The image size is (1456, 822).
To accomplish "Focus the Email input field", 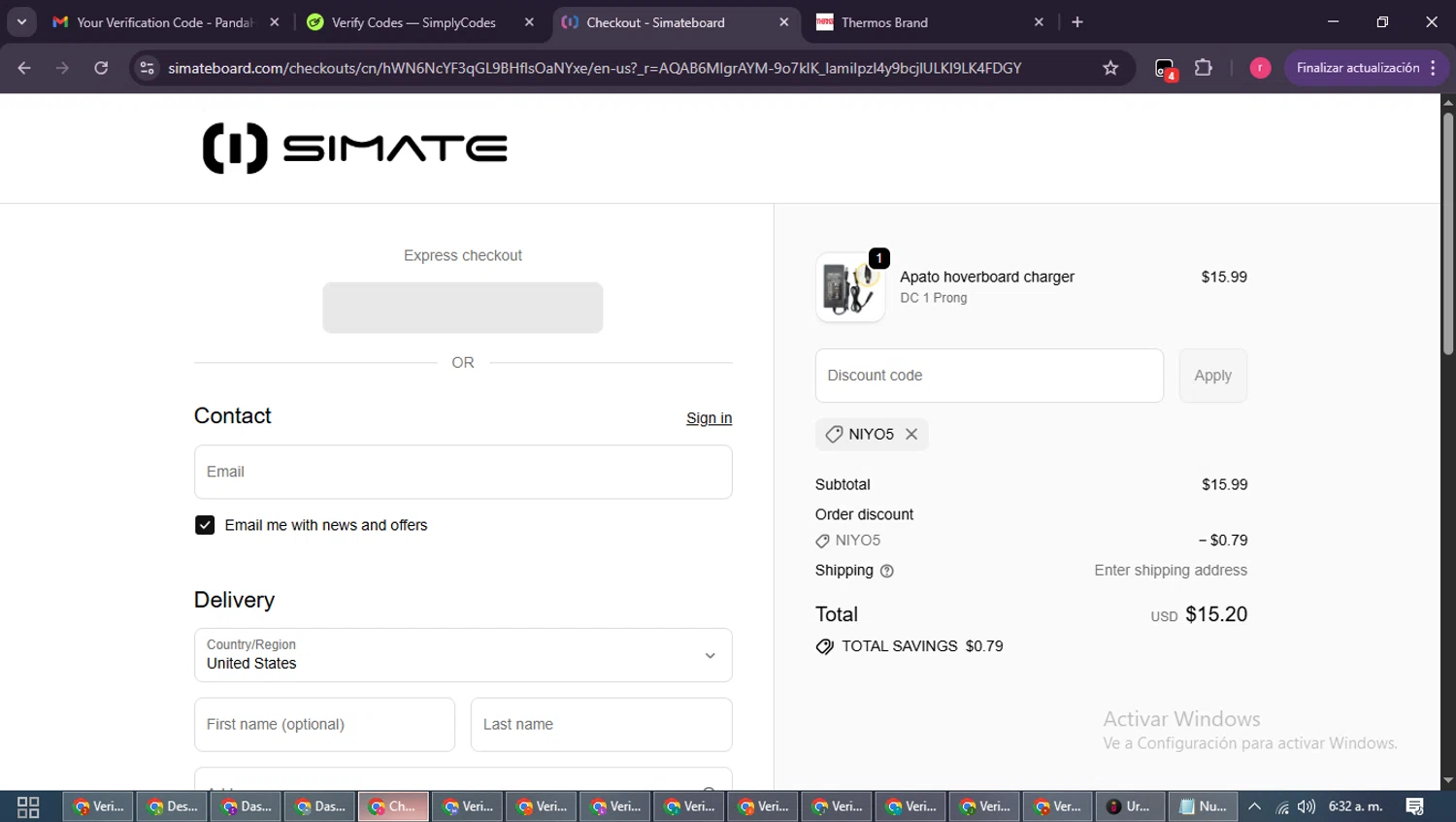I will (x=463, y=472).
